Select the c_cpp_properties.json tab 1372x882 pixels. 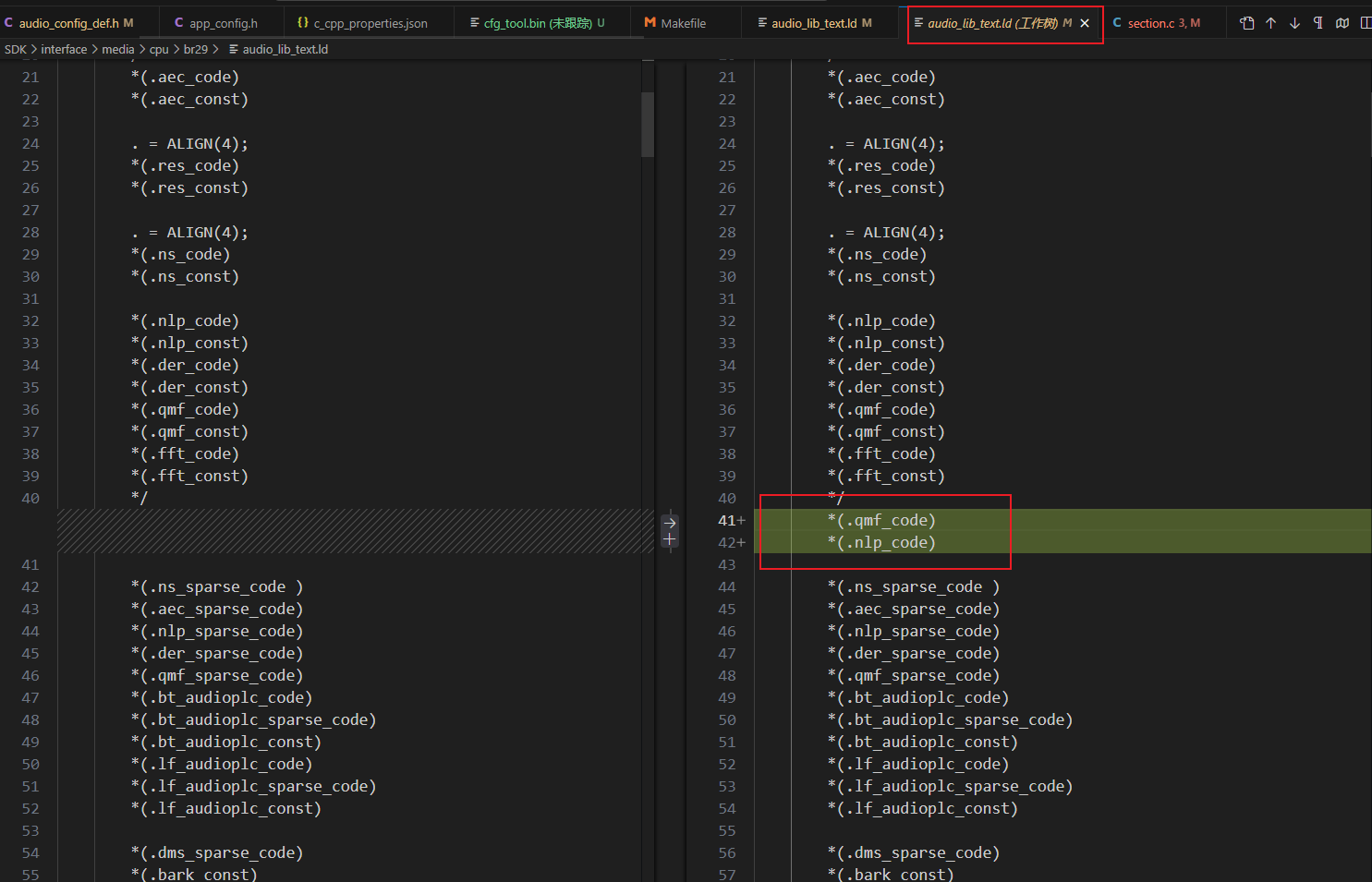[x=370, y=23]
